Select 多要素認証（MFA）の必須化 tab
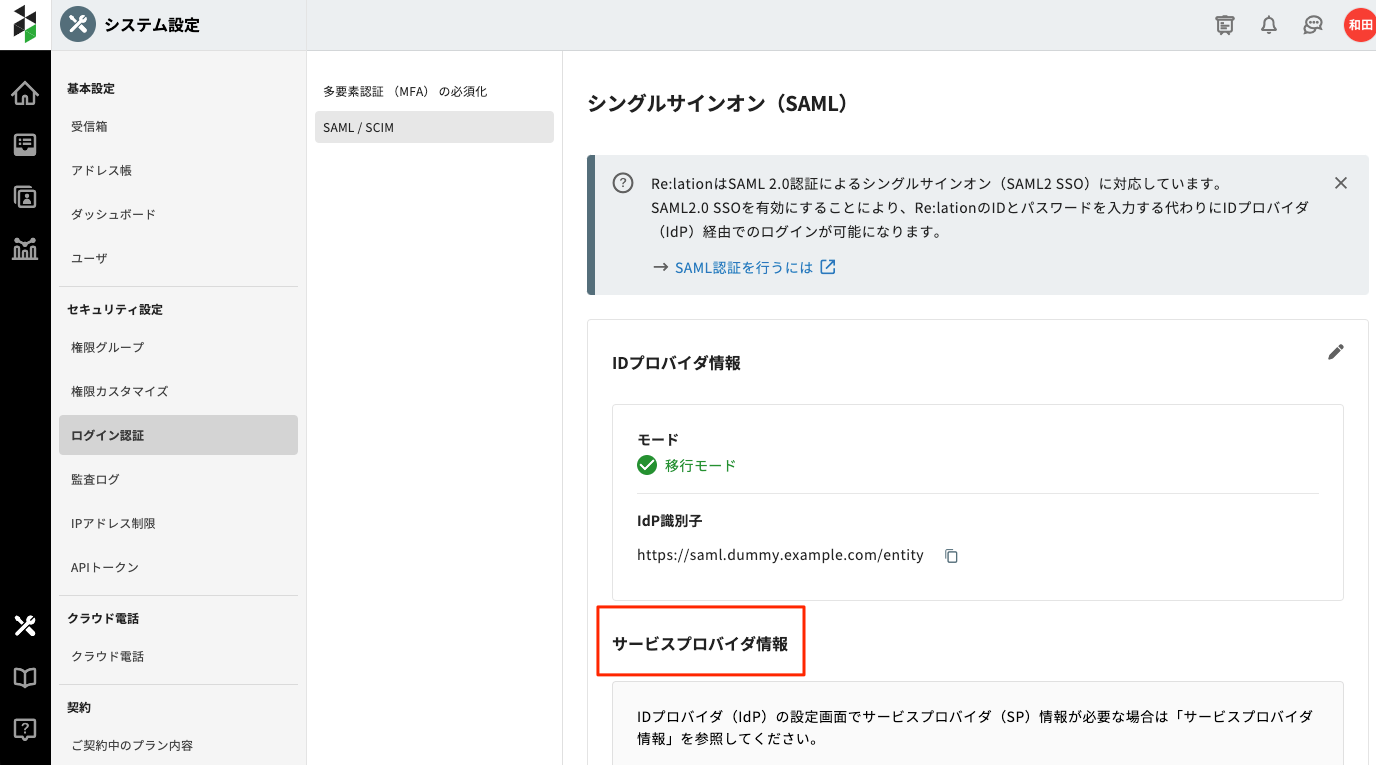The image size is (1376, 765). point(405,91)
